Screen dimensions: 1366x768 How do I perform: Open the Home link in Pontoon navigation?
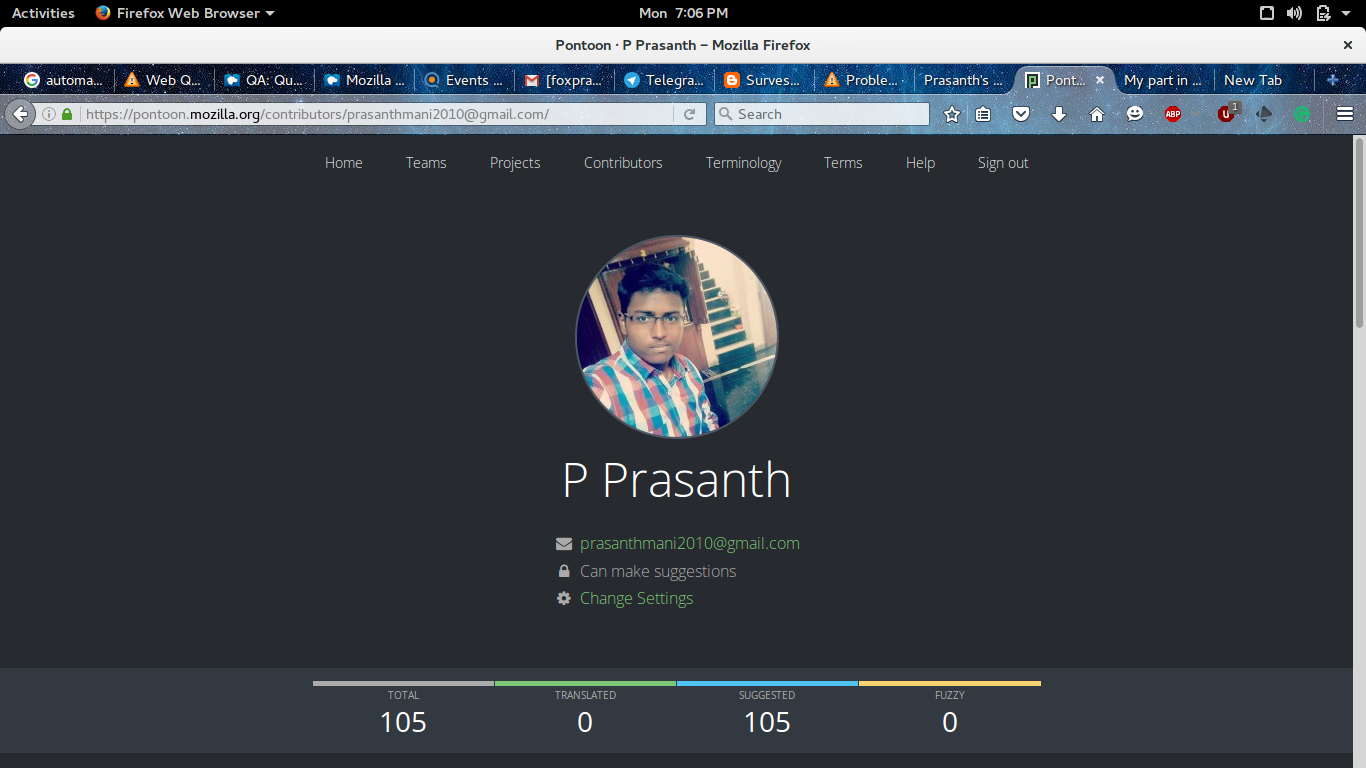(x=343, y=163)
